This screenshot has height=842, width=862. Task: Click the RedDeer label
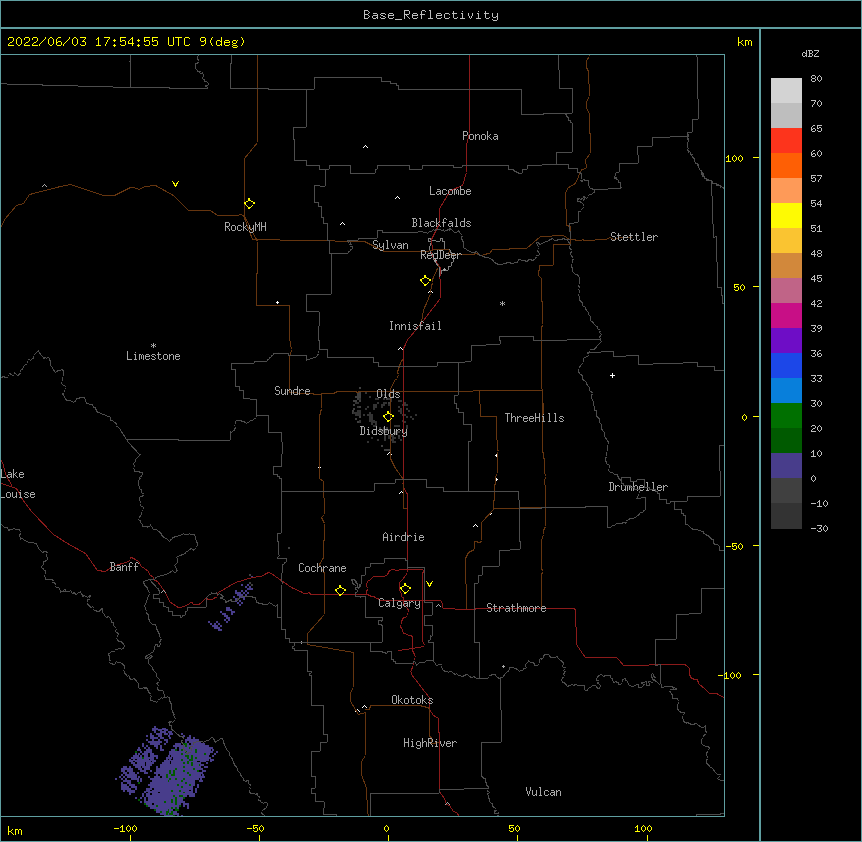440,255
